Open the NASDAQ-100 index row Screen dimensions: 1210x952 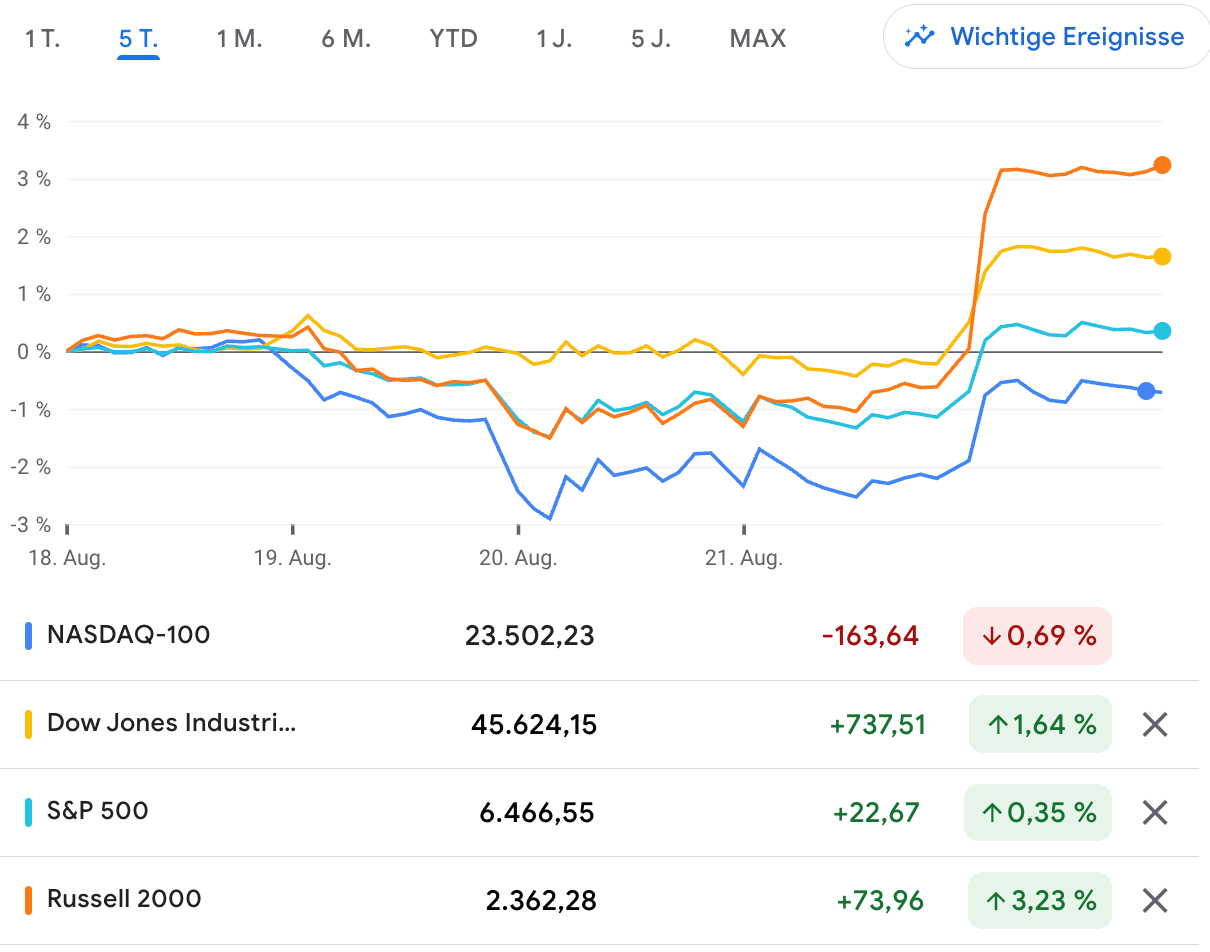pos(600,636)
